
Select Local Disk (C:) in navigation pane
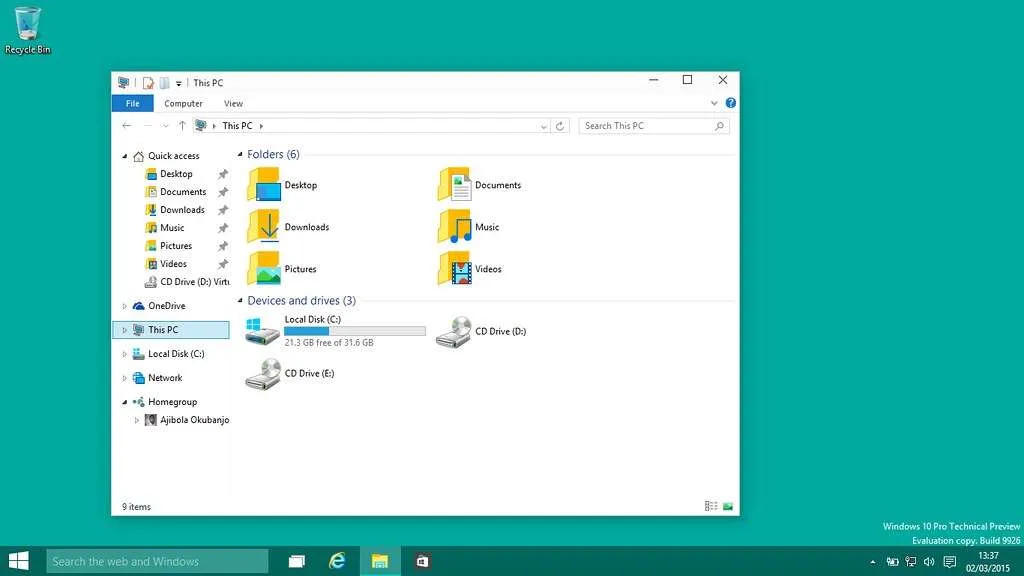176,354
